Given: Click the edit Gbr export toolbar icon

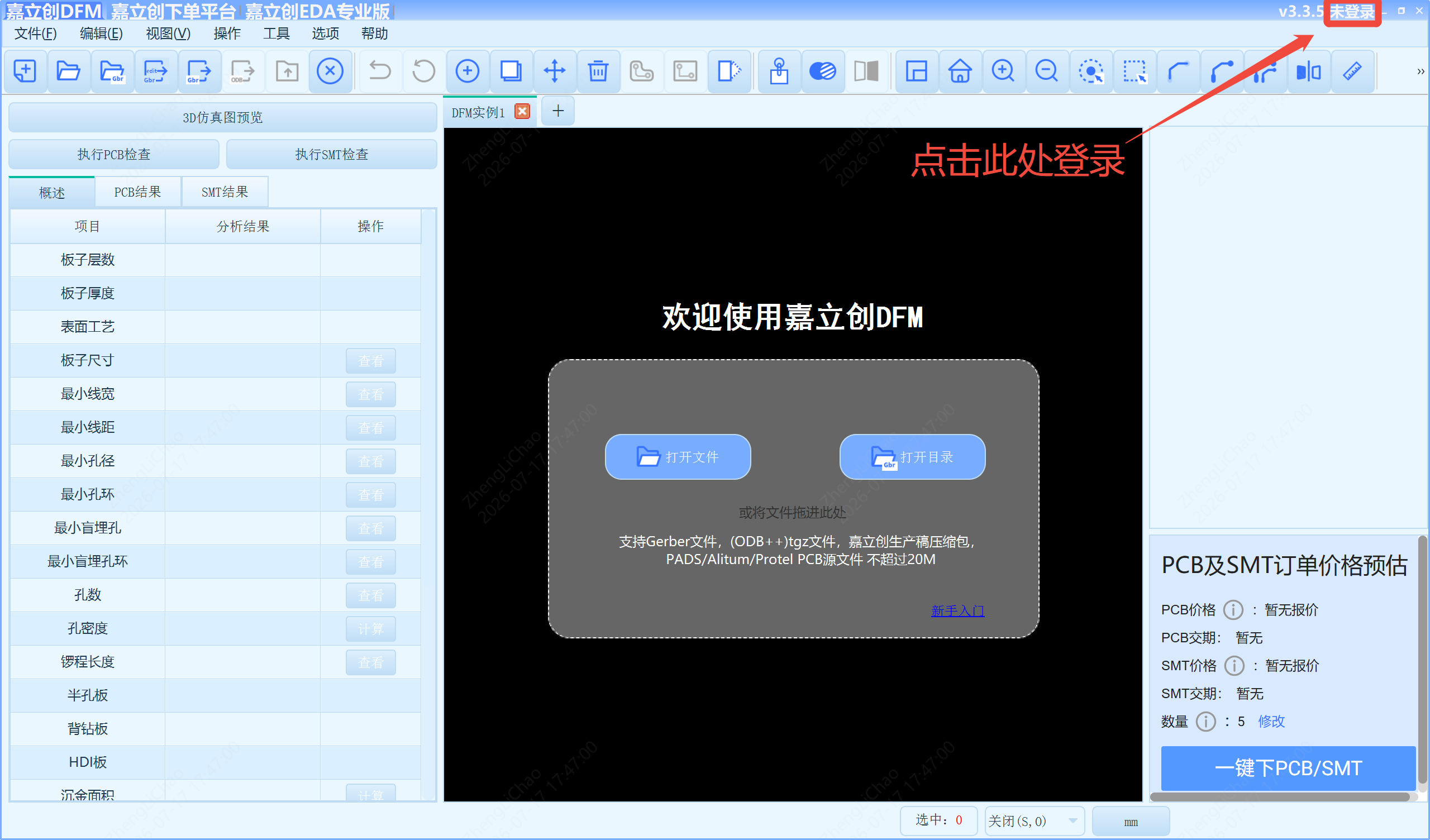Looking at the screenshot, I should pyautogui.click(x=155, y=71).
